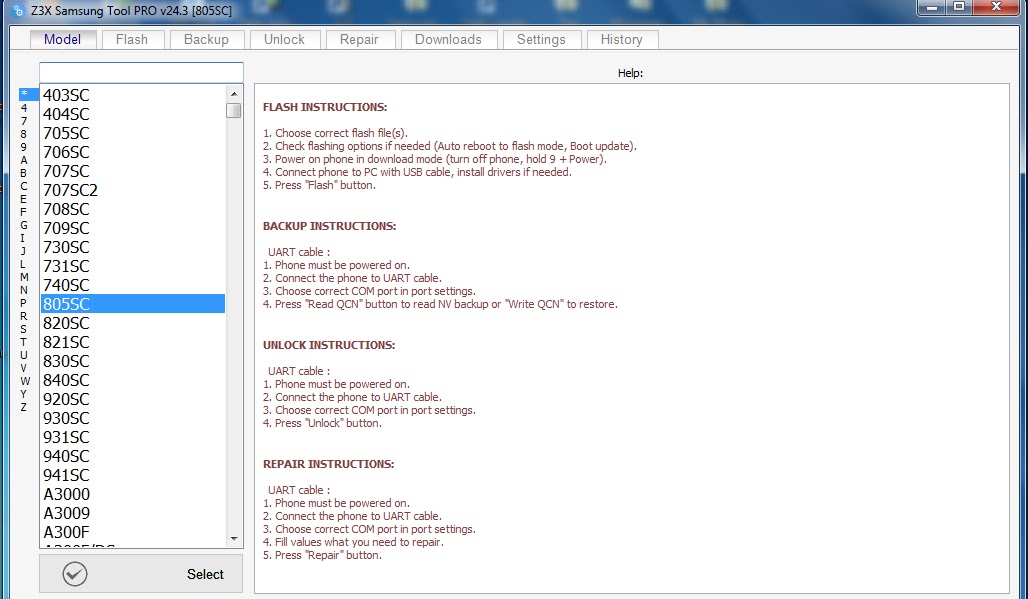Select model 740SC in list
Image resolution: width=1028 pixels, height=599 pixels.
pyautogui.click(x=132, y=285)
